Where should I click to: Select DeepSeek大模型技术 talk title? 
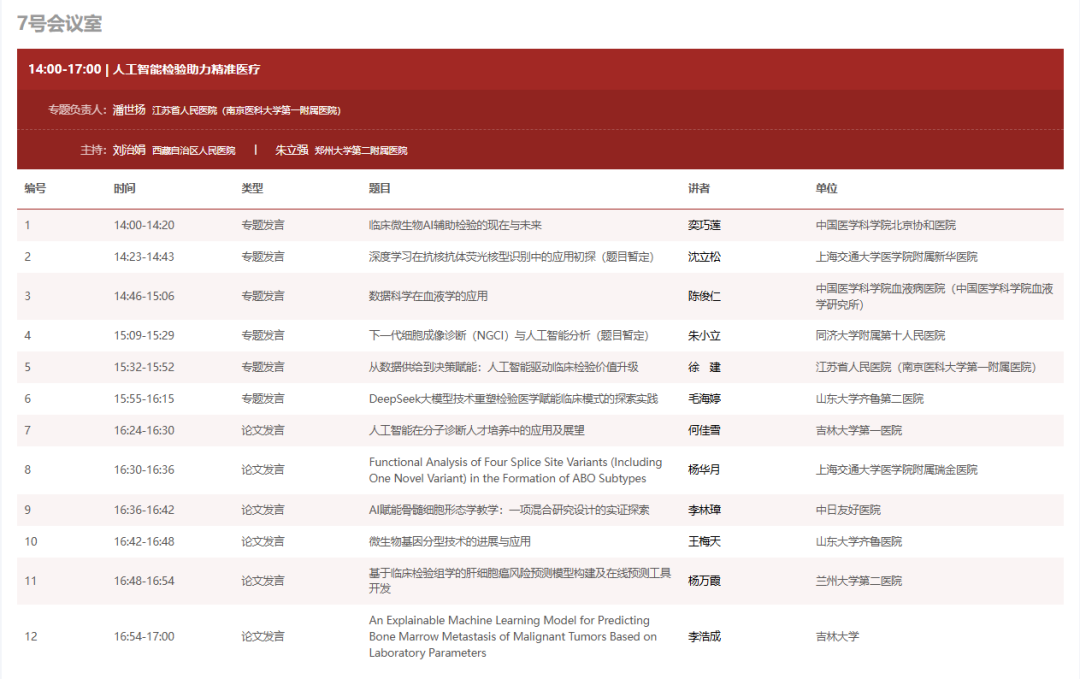point(513,399)
